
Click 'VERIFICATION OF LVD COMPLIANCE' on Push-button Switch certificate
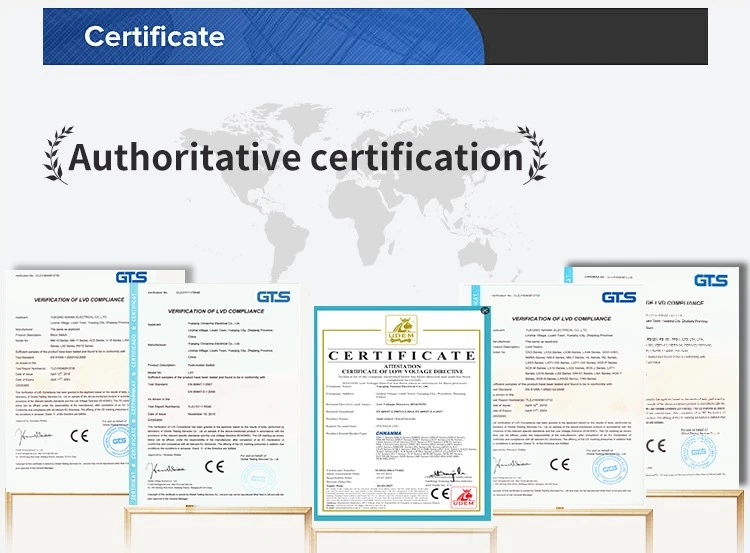[x=216, y=311]
